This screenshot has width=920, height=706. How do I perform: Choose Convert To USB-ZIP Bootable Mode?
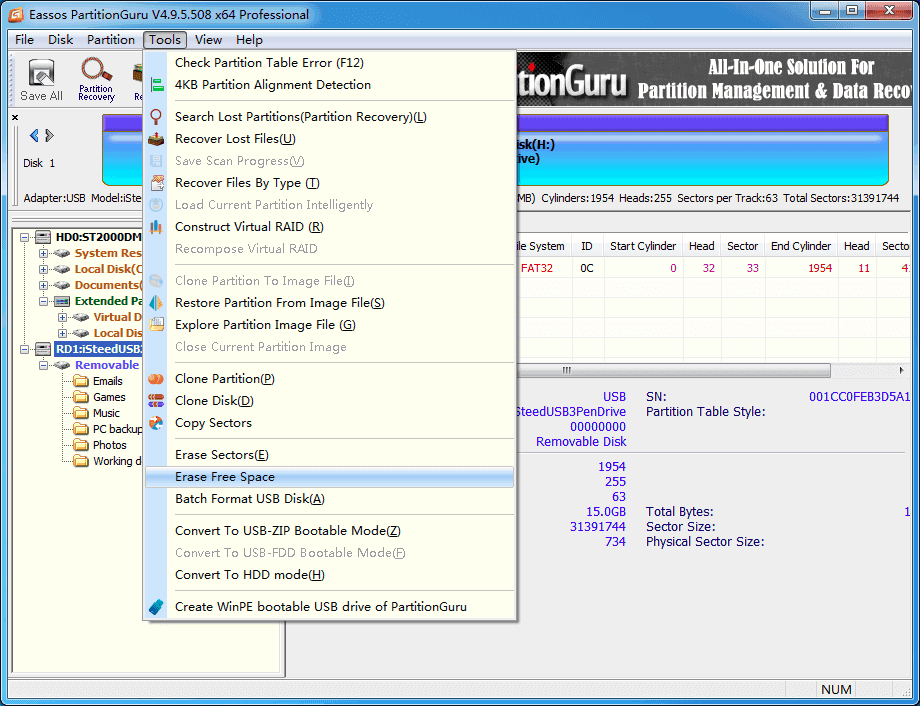click(x=329, y=531)
